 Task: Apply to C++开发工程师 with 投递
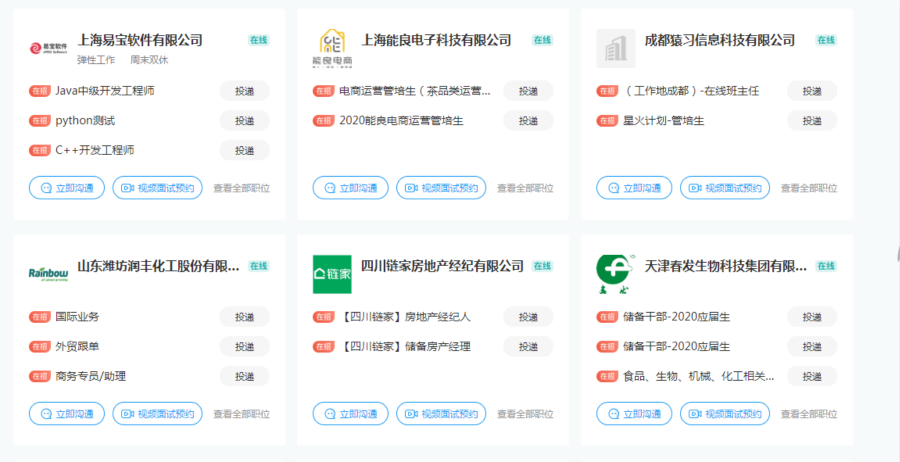pos(245,151)
